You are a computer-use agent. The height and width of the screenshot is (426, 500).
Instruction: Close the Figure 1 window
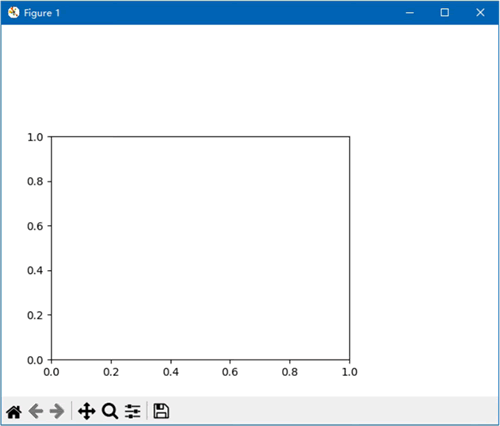[480, 13]
